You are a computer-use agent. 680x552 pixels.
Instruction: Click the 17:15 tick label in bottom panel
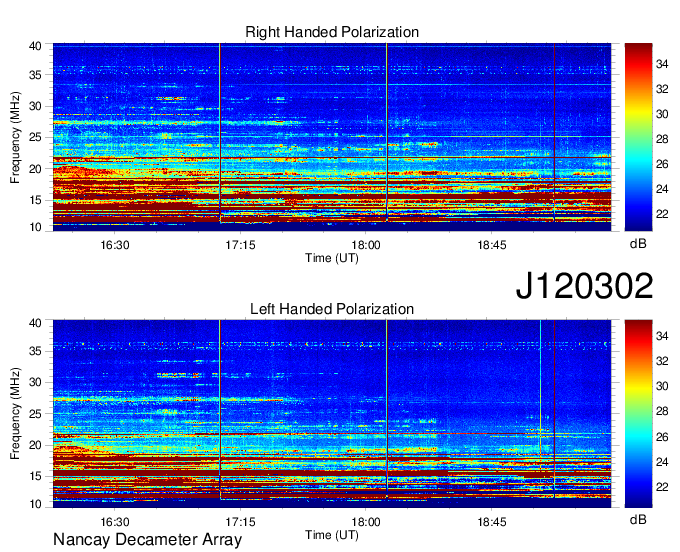(240, 522)
